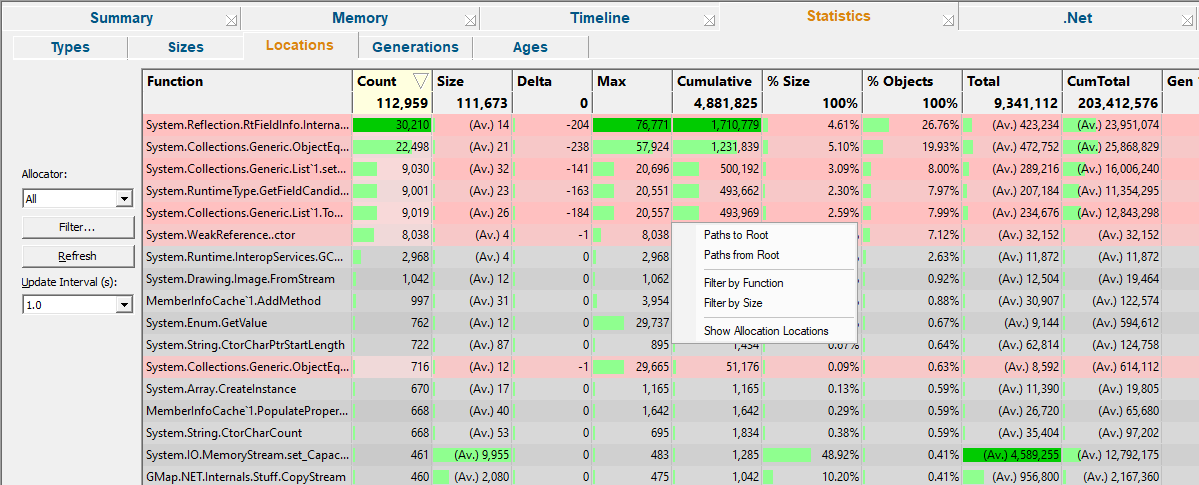Choose Paths to Root from context menu

[x=736, y=236]
